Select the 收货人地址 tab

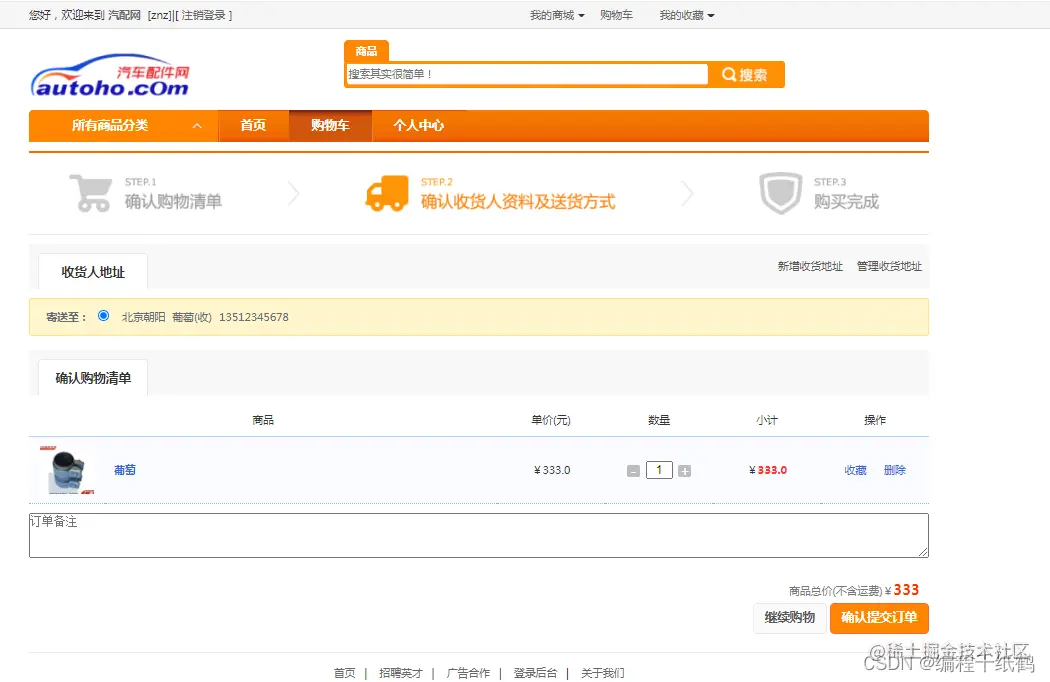pyautogui.click(x=93, y=271)
